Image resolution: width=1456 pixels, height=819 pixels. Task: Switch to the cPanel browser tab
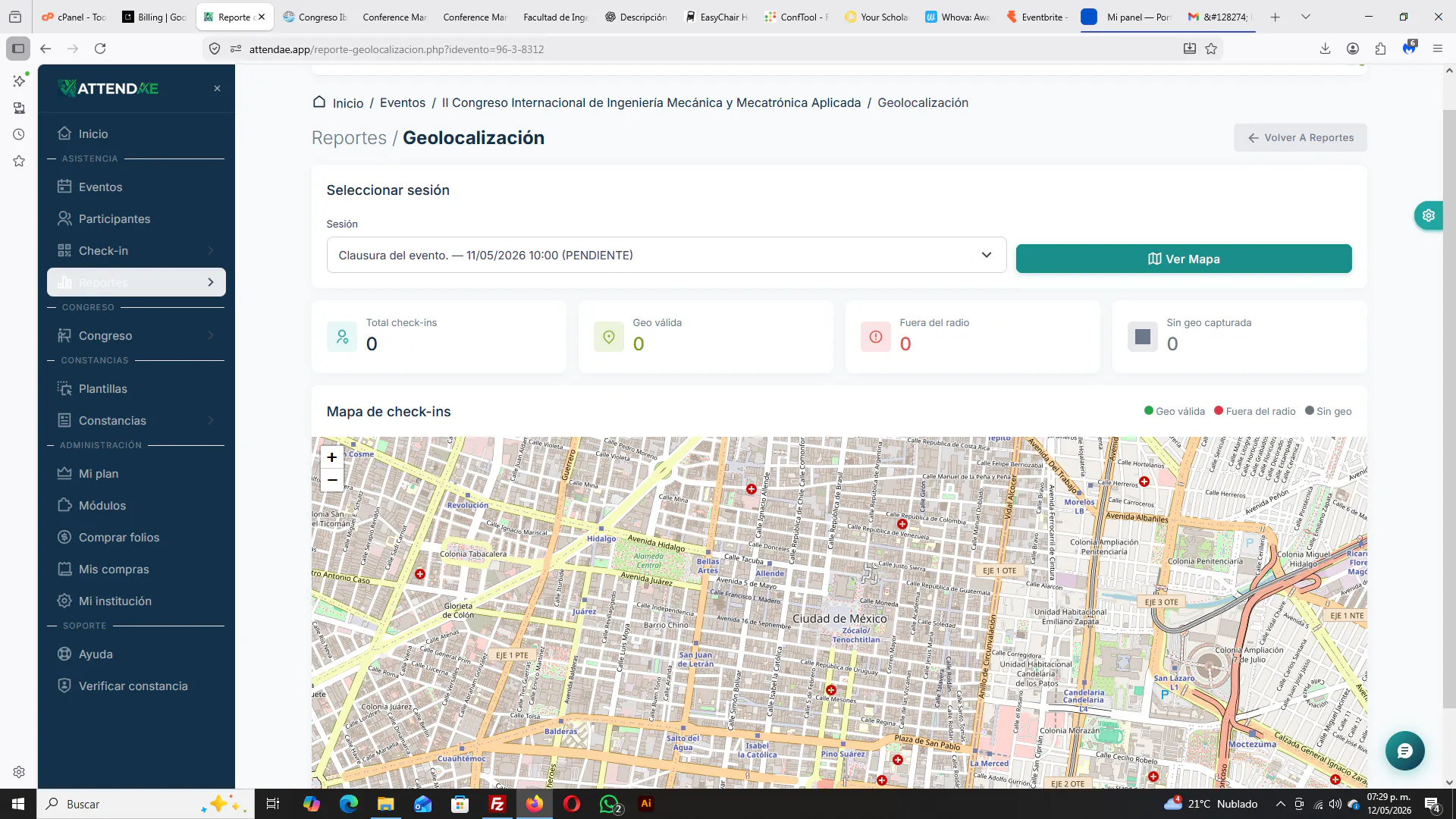pyautogui.click(x=74, y=17)
